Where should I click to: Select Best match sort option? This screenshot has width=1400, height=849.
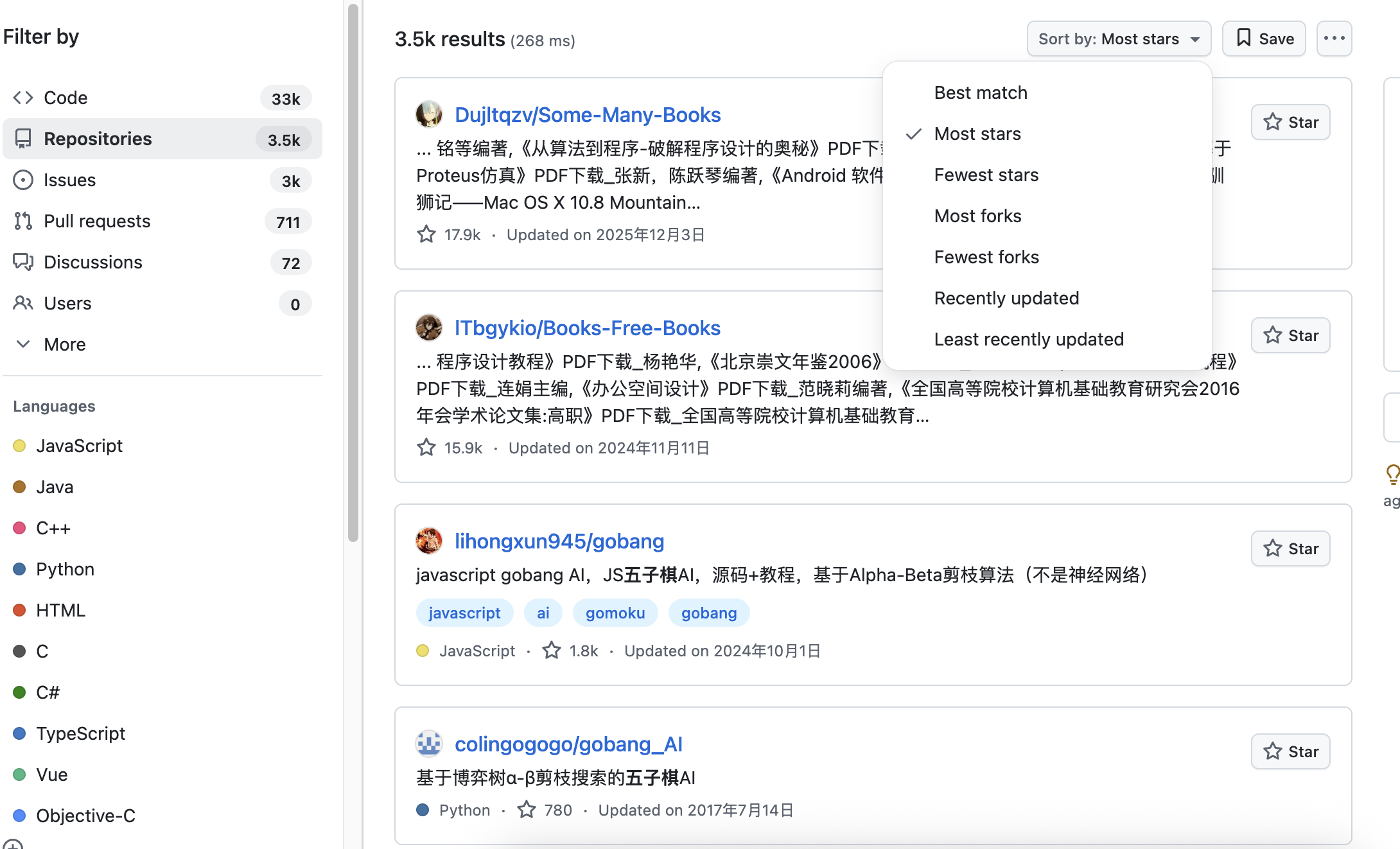tap(1047, 92)
